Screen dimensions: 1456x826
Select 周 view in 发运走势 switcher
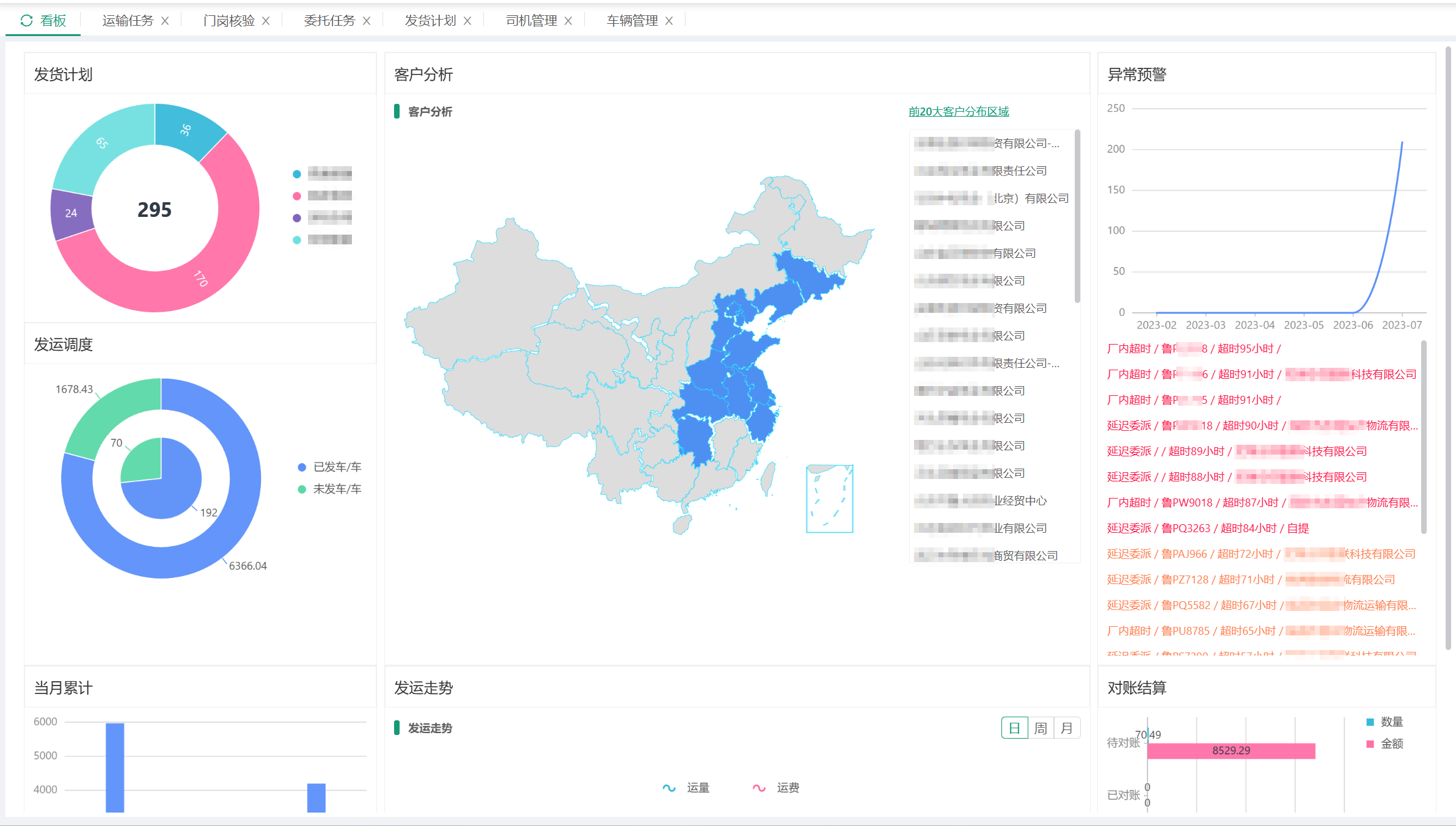click(1041, 728)
